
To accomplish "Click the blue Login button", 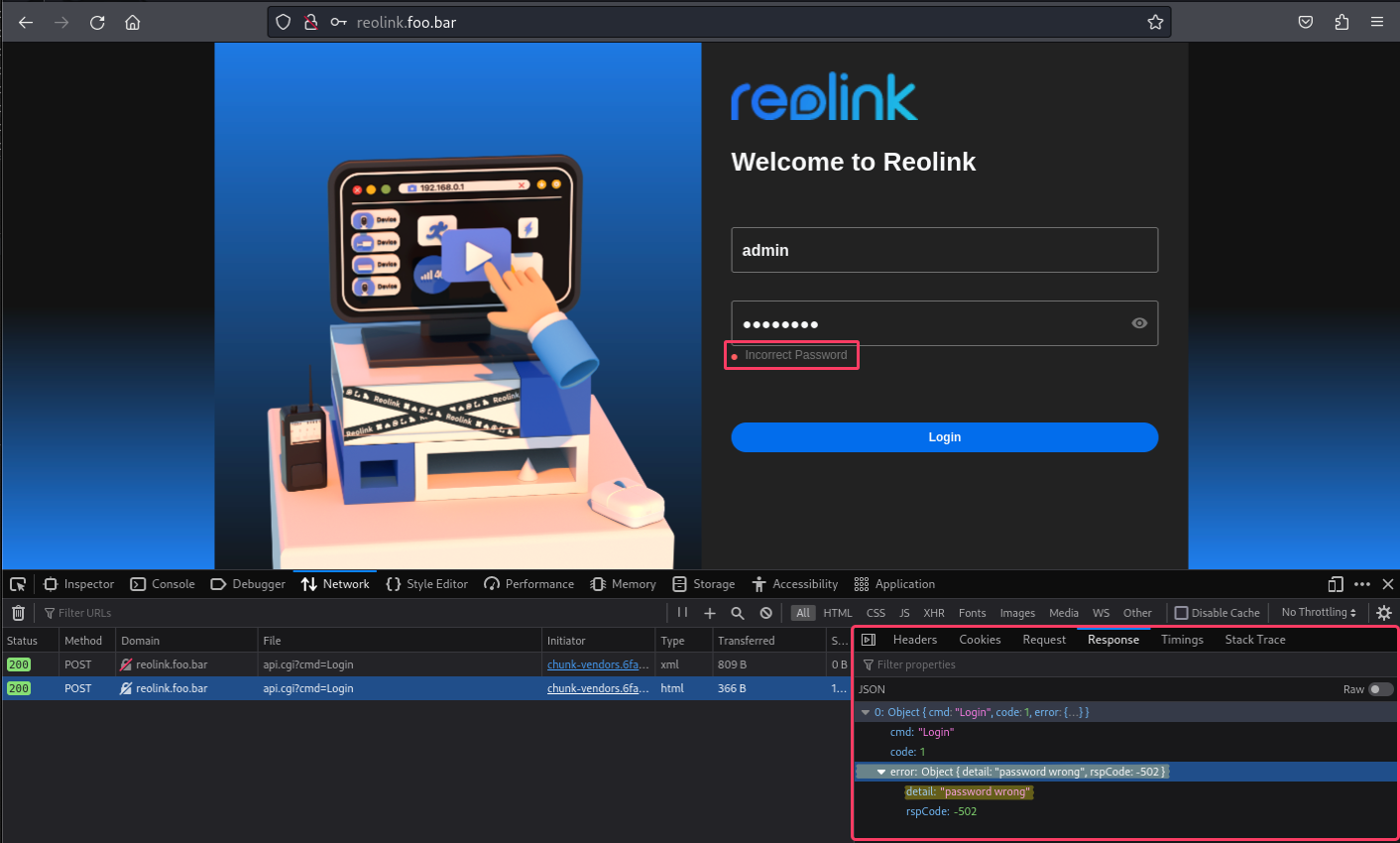I will [945, 437].
